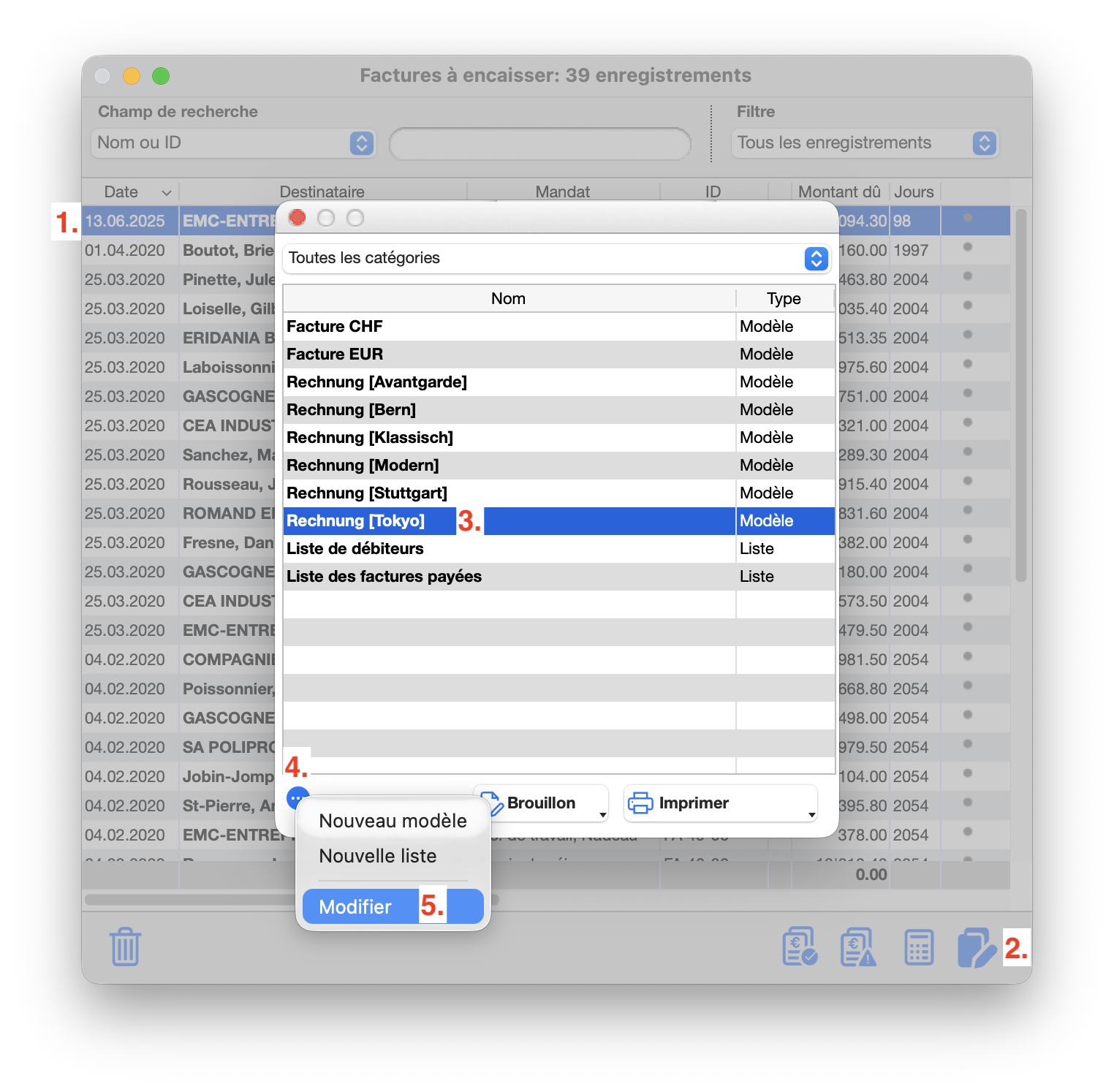The height and width of the screenshot is (1092, 1114).
Task: Click the paid invoice checkmark icon
Action: coord(800,947)
